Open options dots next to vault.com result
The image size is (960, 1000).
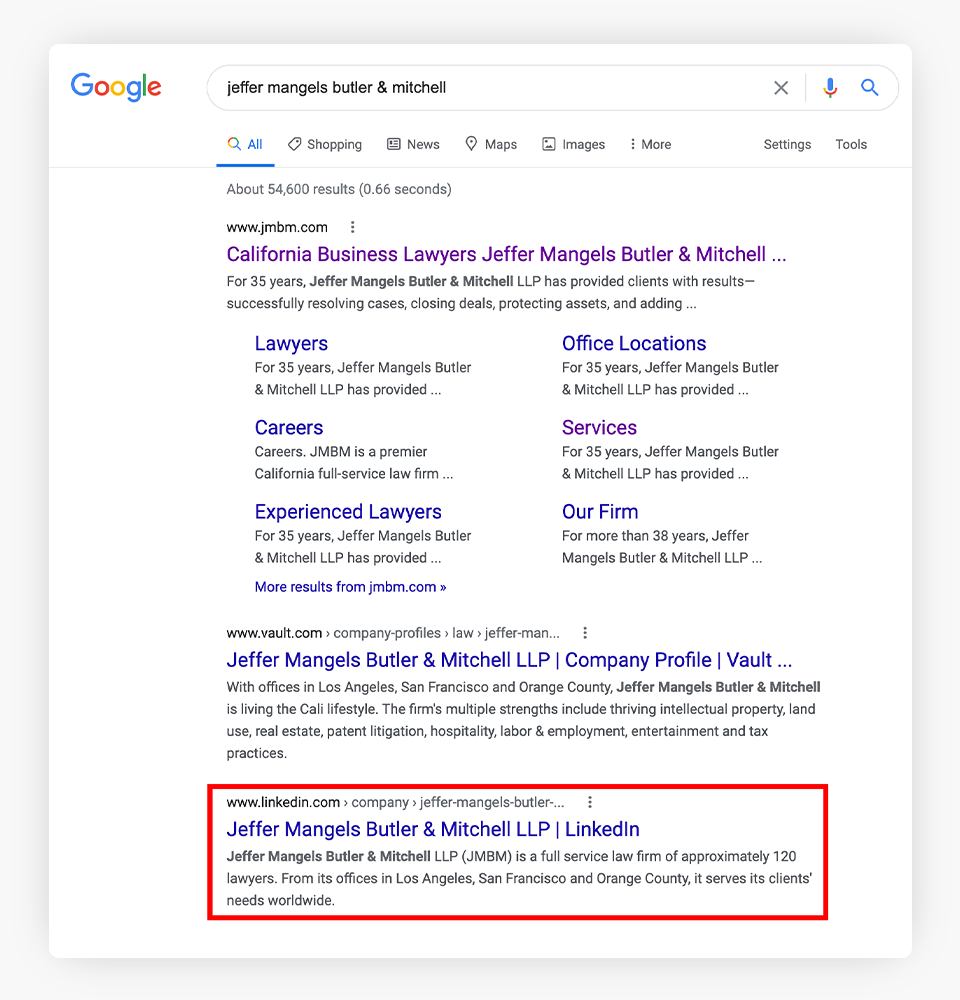(x=585, y=633)
